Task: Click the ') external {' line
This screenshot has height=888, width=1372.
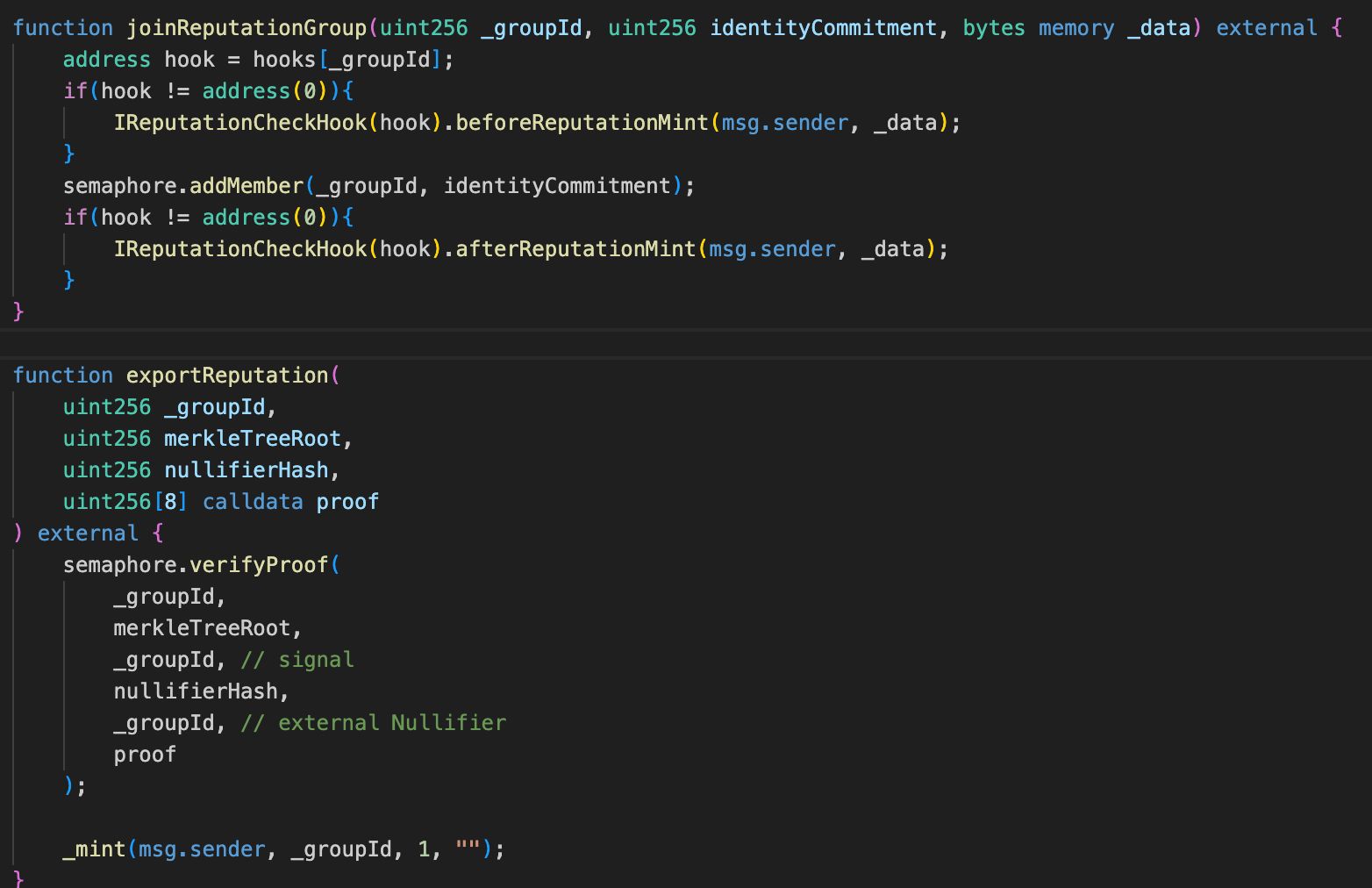Action: (x=89, y=534)
